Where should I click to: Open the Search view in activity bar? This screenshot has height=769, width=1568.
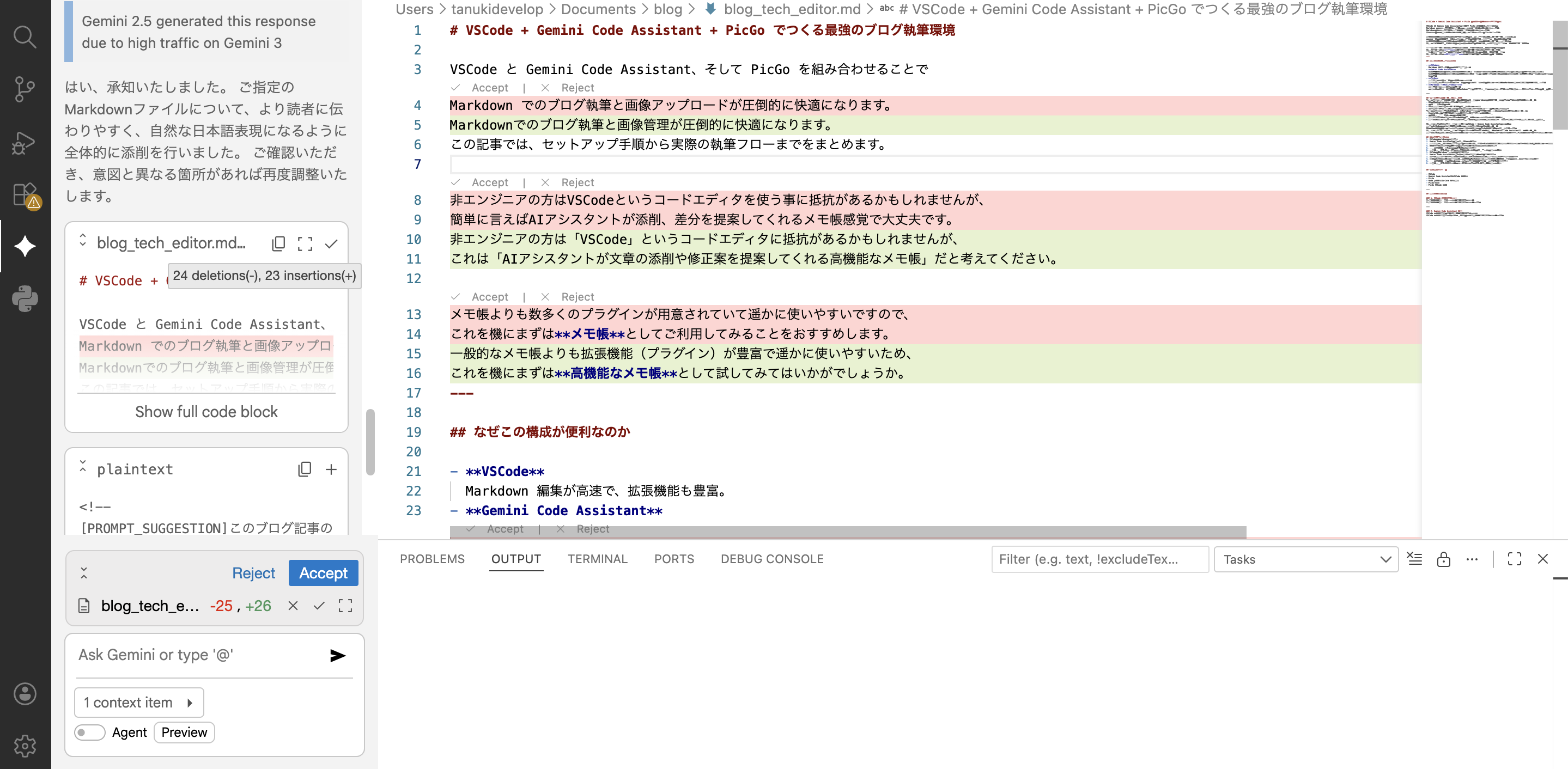pos(25,37)
